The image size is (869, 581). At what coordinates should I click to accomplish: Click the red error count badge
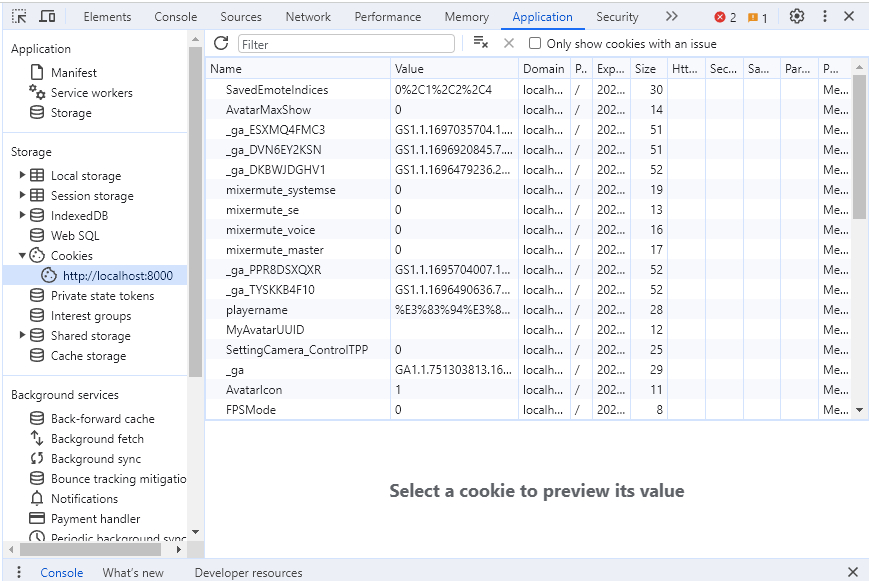point(725,17)
